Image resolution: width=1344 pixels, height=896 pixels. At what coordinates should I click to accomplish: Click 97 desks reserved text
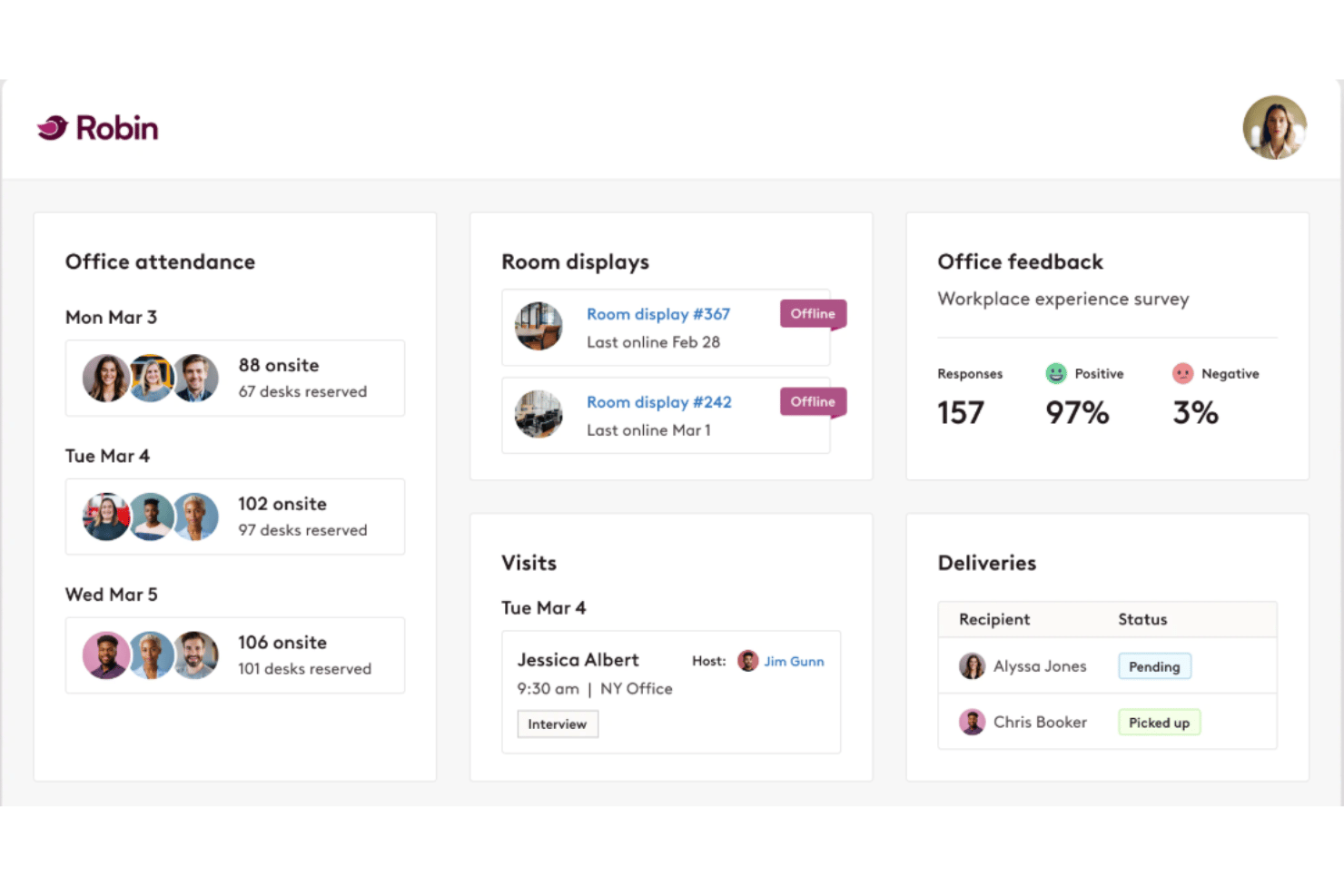pyautogui.click(x=303, y=530)
